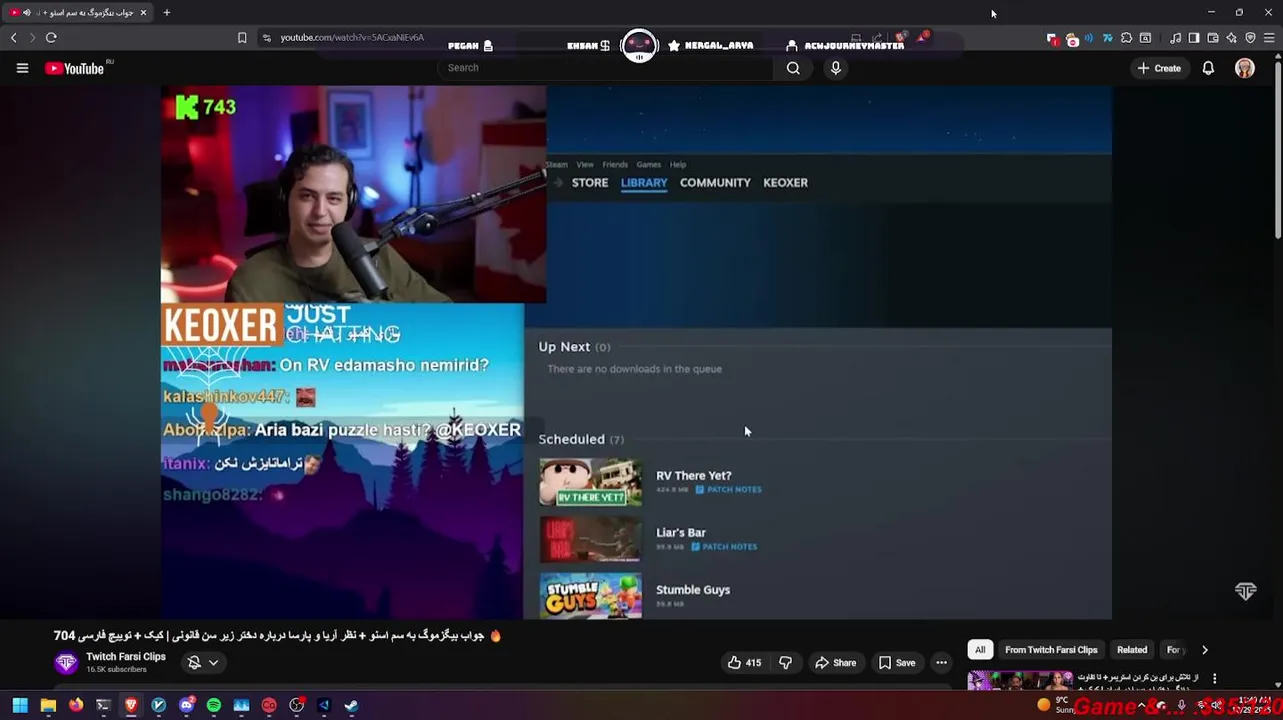Open the recommended video thumbnail in the sidebar
Screen dimensions: 1283x720
(x=1020, y=681)
